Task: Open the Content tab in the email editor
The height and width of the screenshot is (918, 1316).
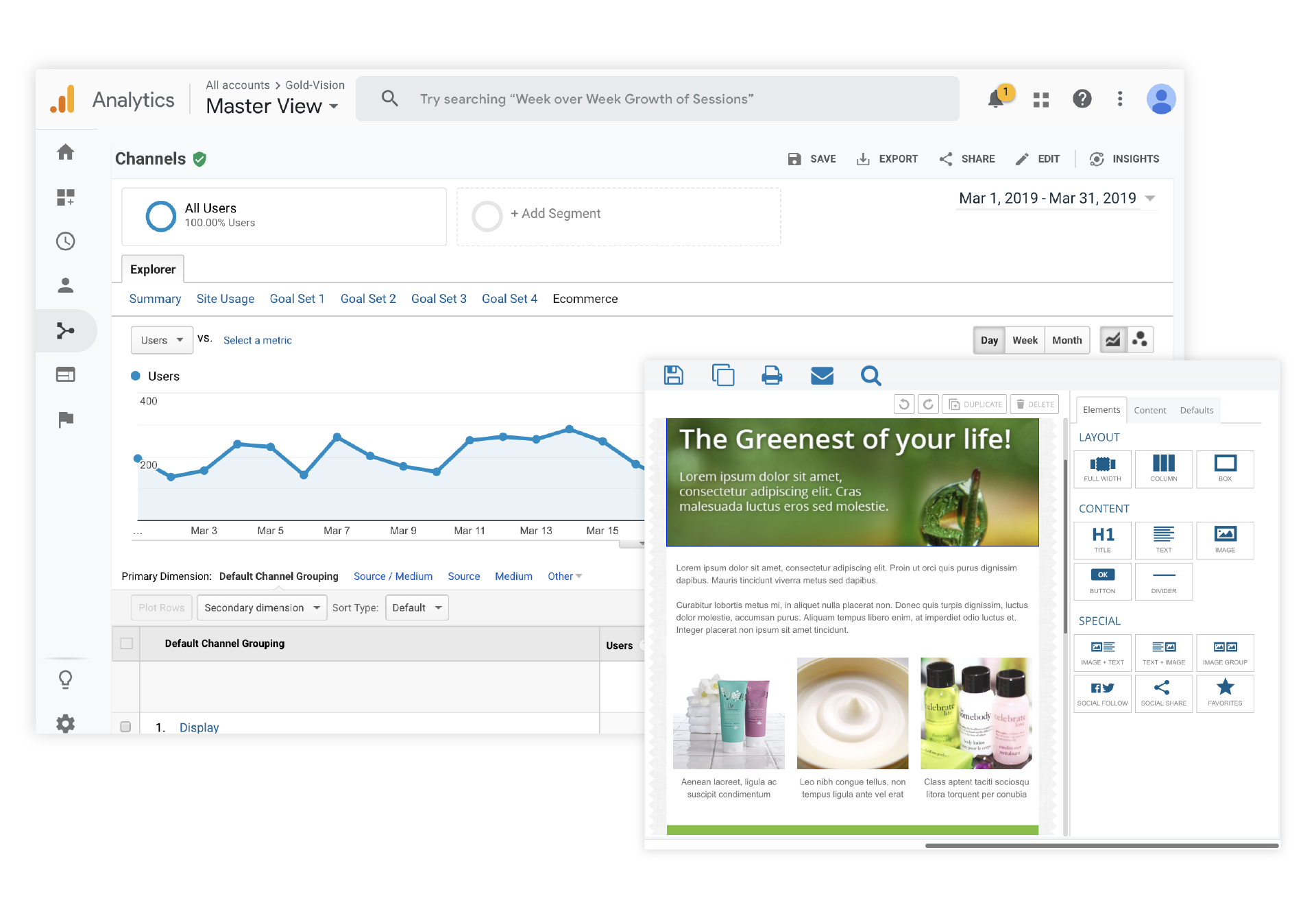Action: tap(1150, 410)
